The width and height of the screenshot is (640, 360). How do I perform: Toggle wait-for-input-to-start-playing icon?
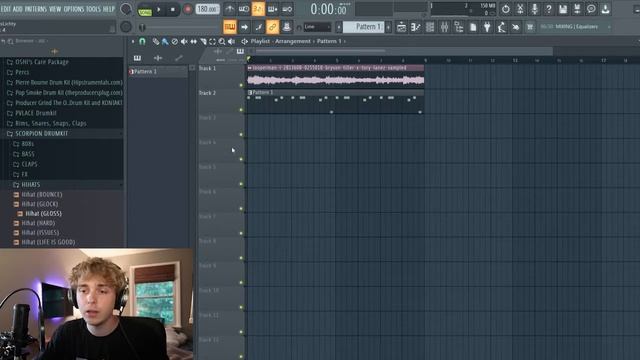[x=244, y=9]
